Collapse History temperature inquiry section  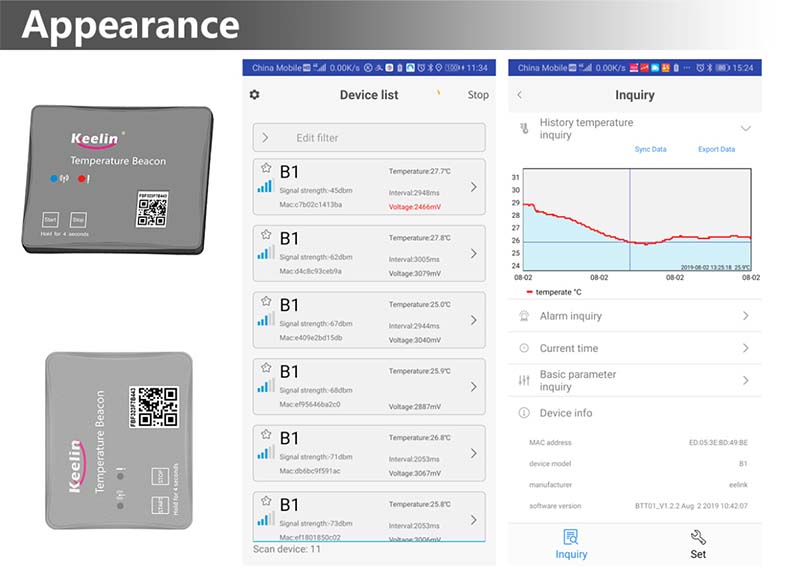pos(745,129)
